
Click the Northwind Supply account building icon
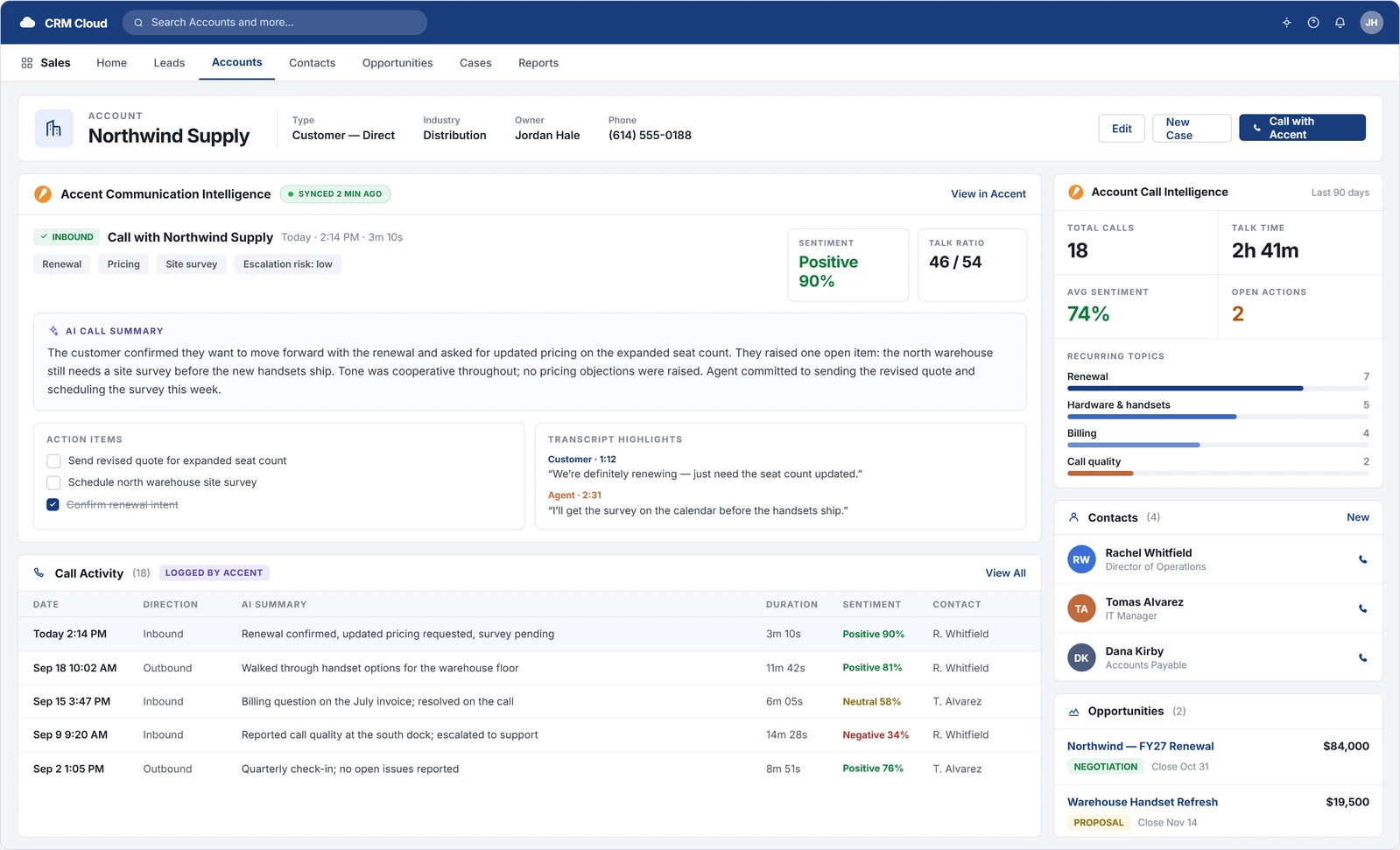point(53,129)
